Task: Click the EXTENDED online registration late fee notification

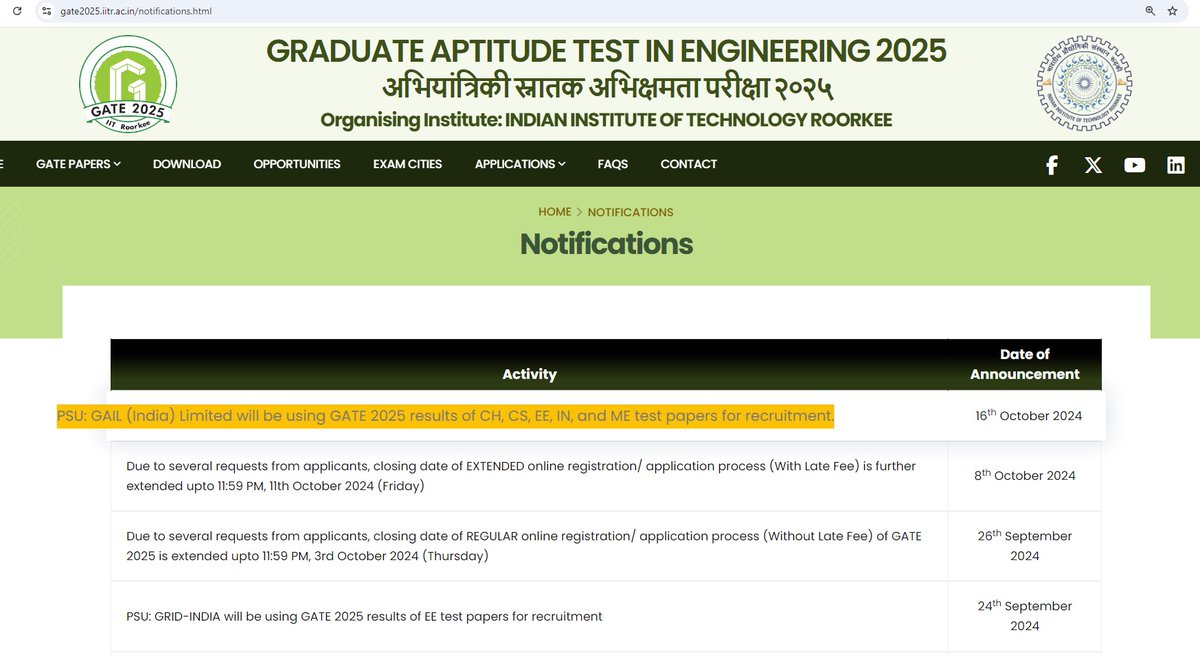Action: click(x=521, y=476)
